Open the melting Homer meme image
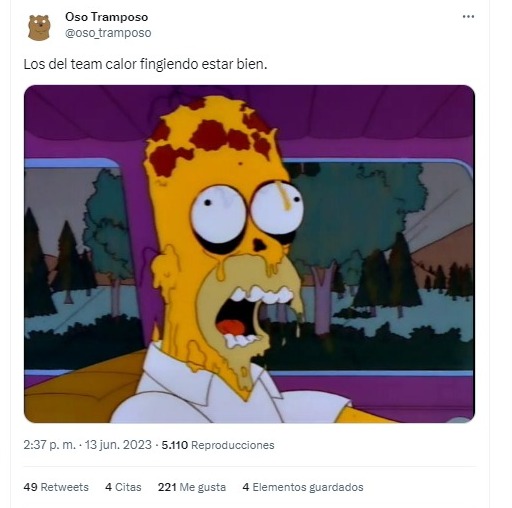Screen dimensions: 512x508 (x=249, y=254)
